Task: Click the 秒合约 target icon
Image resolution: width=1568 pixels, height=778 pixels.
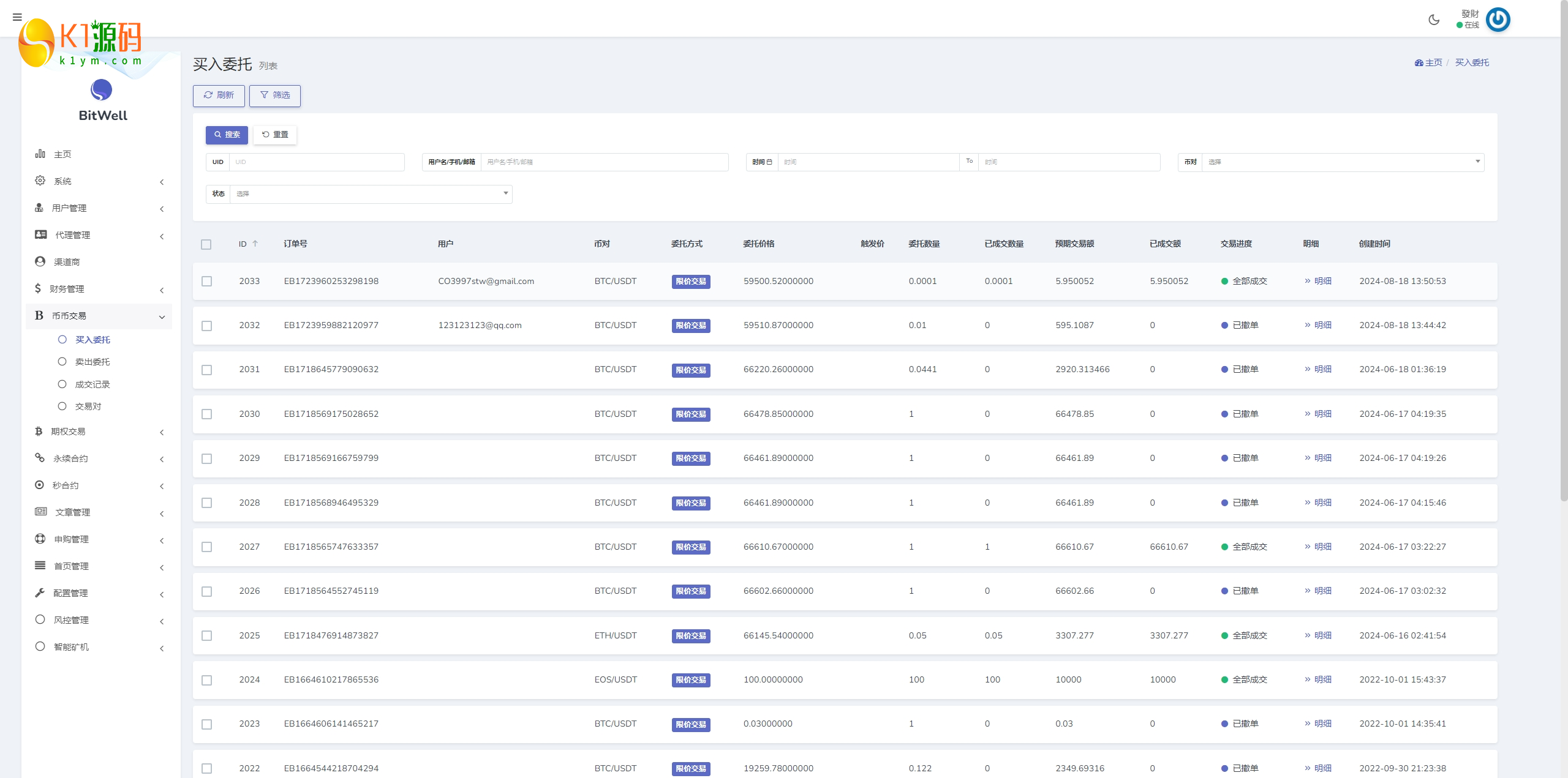Action: [x=39, y=485]
